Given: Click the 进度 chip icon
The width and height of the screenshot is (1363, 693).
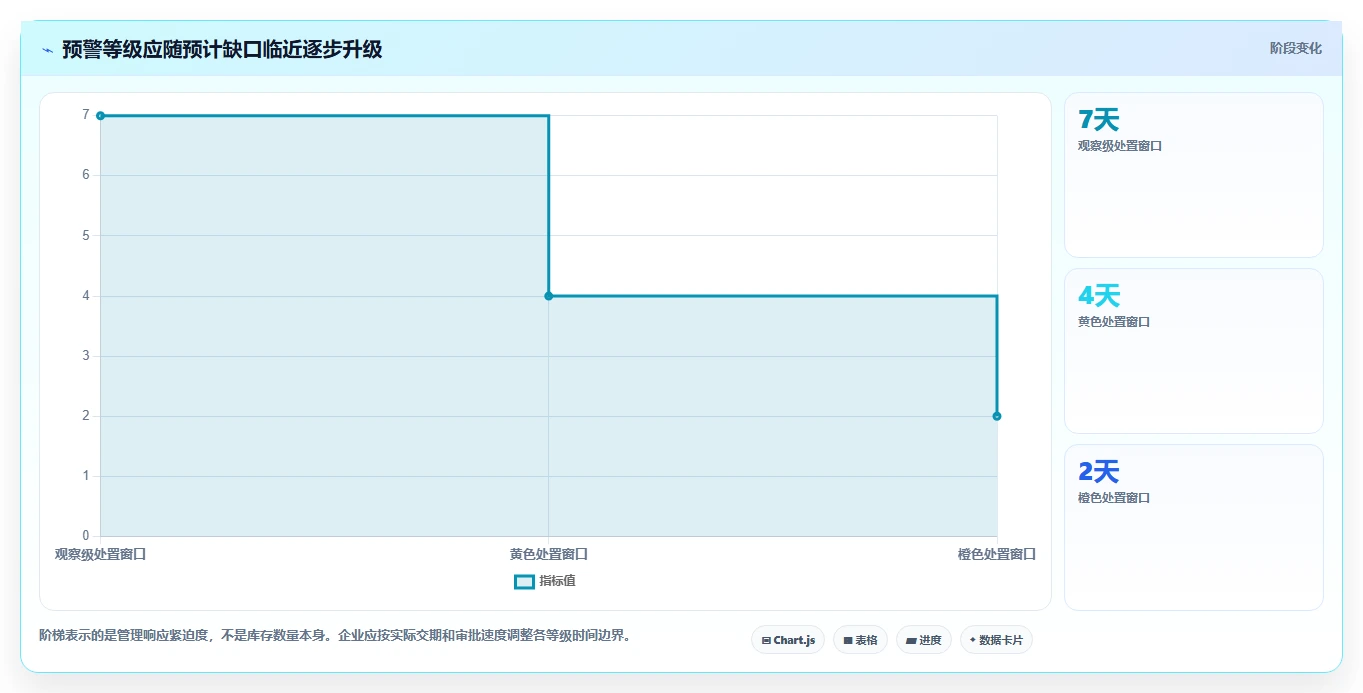Looking at the screenshot, I should pyautogui.click(x=911, y=640).
